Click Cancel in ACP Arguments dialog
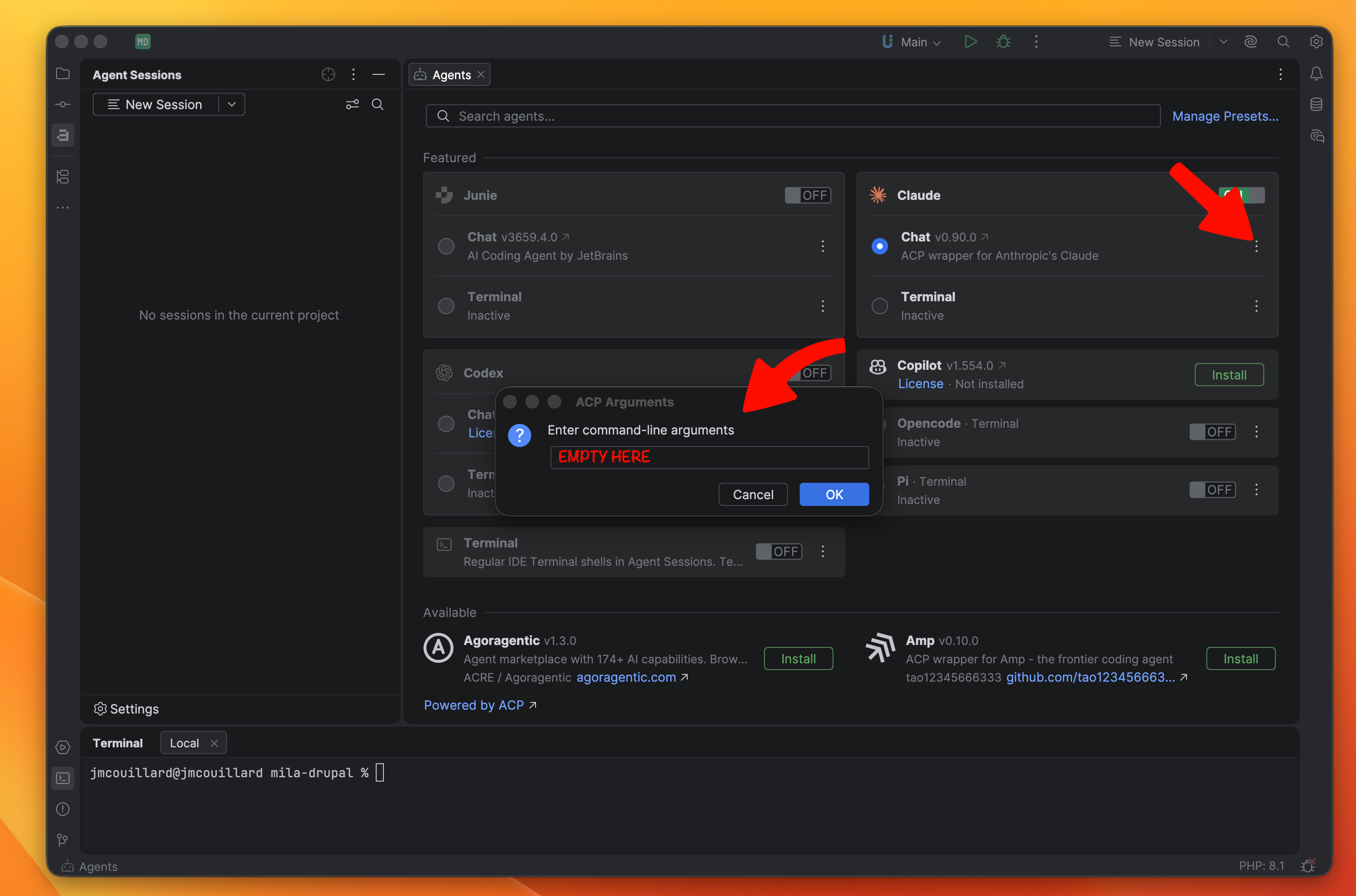Screen dimensions: 1356x896 click(752, 494)
